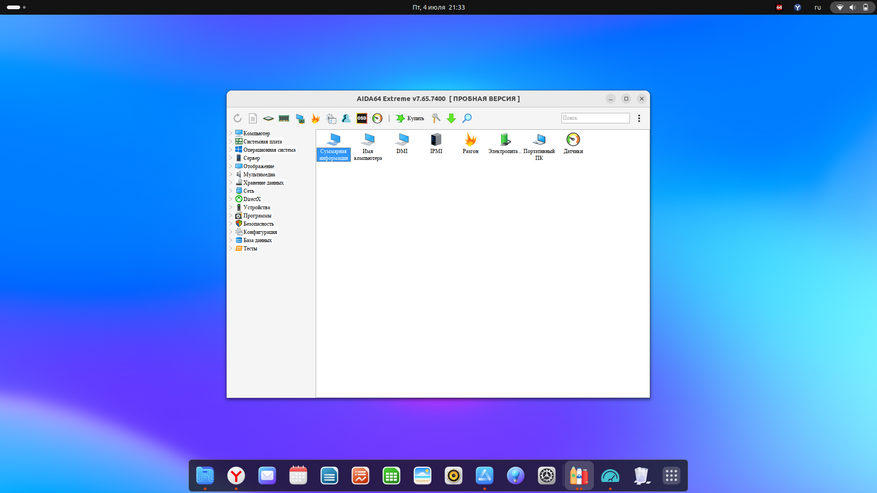
Task: Open the Report icon in toolbar
Action: 253,119
